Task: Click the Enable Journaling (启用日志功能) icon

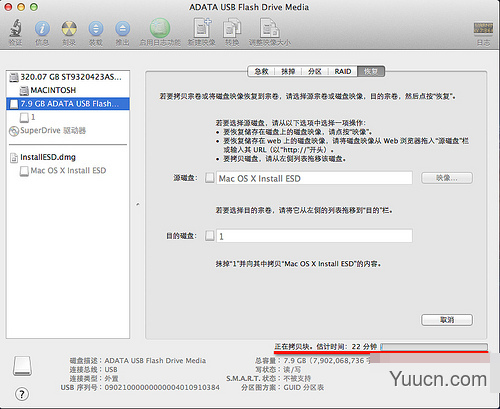Action: [160, 28]
